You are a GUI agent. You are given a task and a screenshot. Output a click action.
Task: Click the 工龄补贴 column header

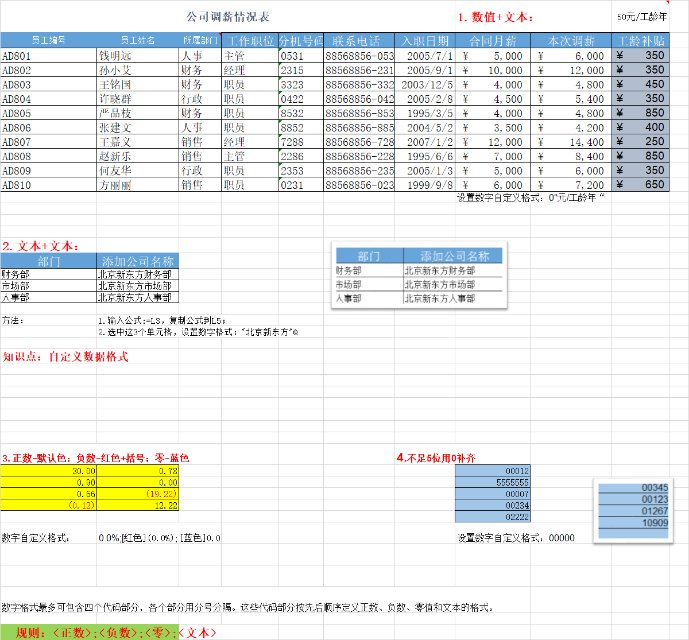tap(640, 41)
